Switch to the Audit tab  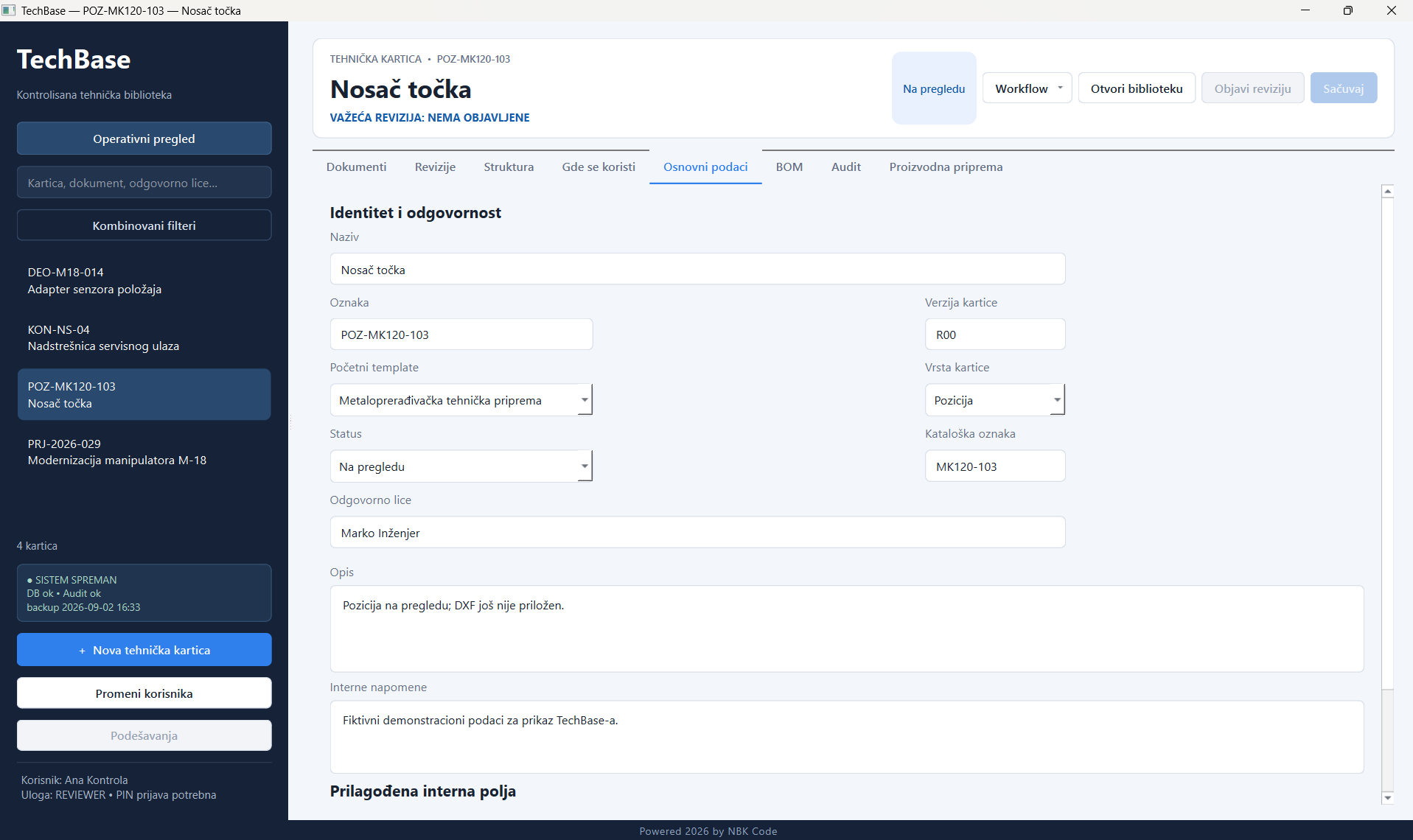point(846,167)
